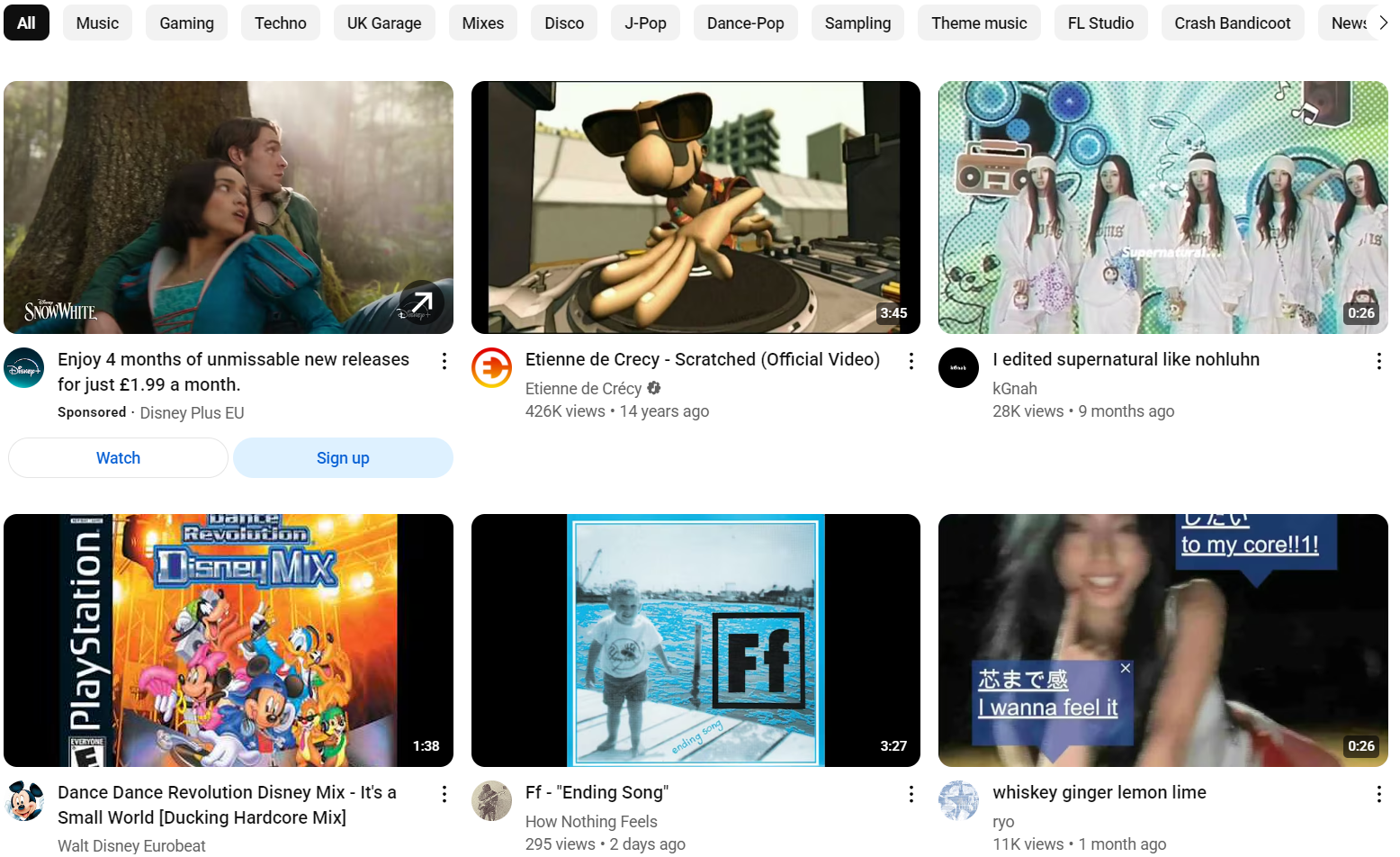Click external link arrow on Snow White ad
This screenshot has width=1400, height=857.
tap(422, 303)
